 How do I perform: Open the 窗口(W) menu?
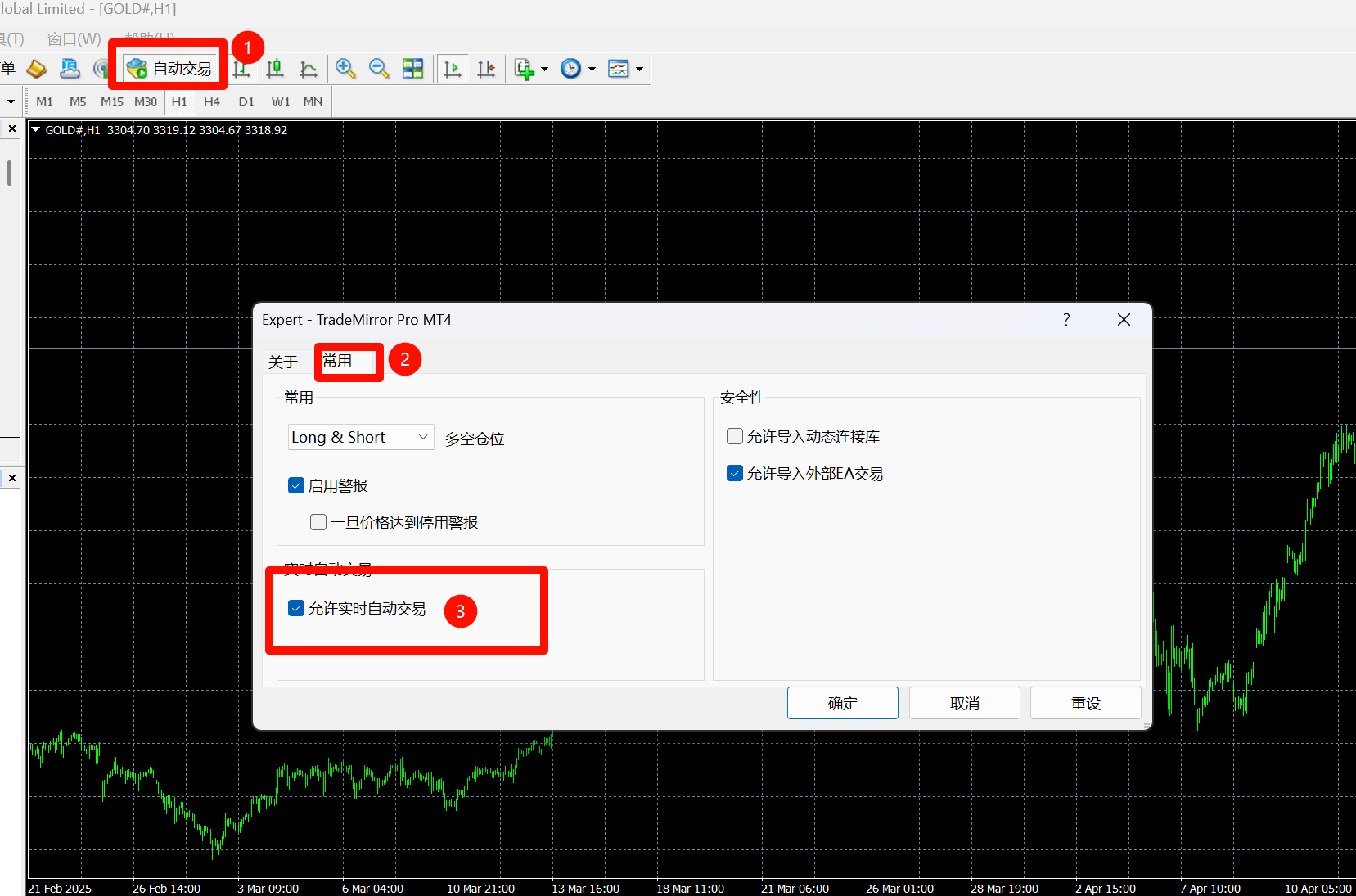point(74,38)
